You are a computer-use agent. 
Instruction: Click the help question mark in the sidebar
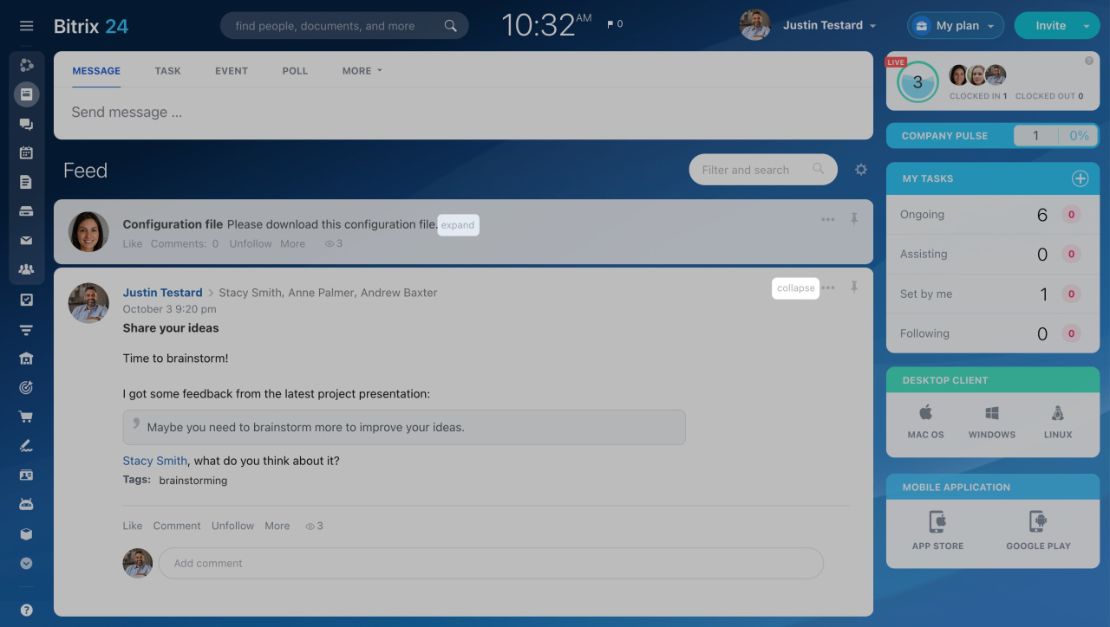(x=26, y=610)
